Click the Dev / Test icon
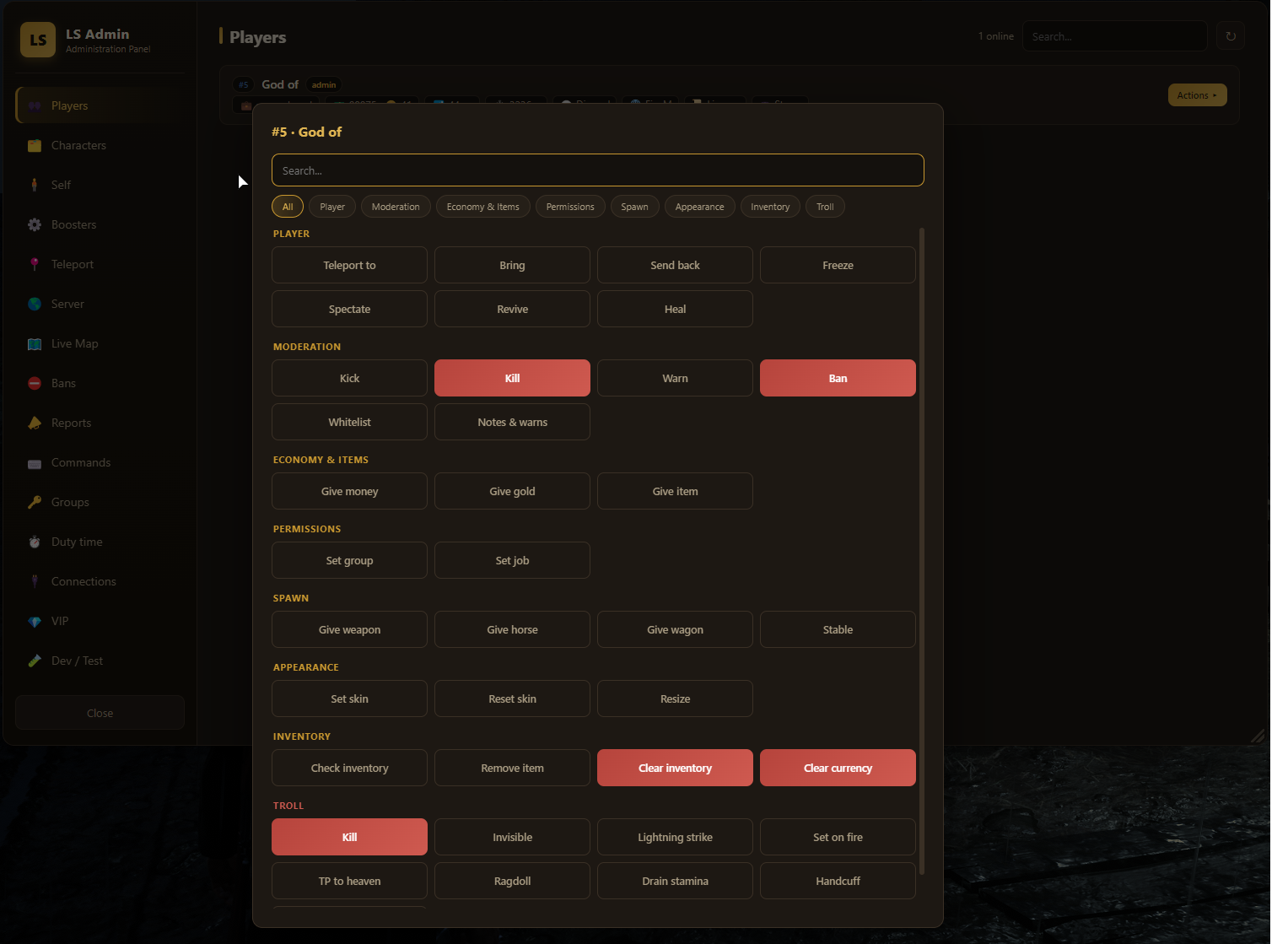The image size is (1288, 944). 35,661
